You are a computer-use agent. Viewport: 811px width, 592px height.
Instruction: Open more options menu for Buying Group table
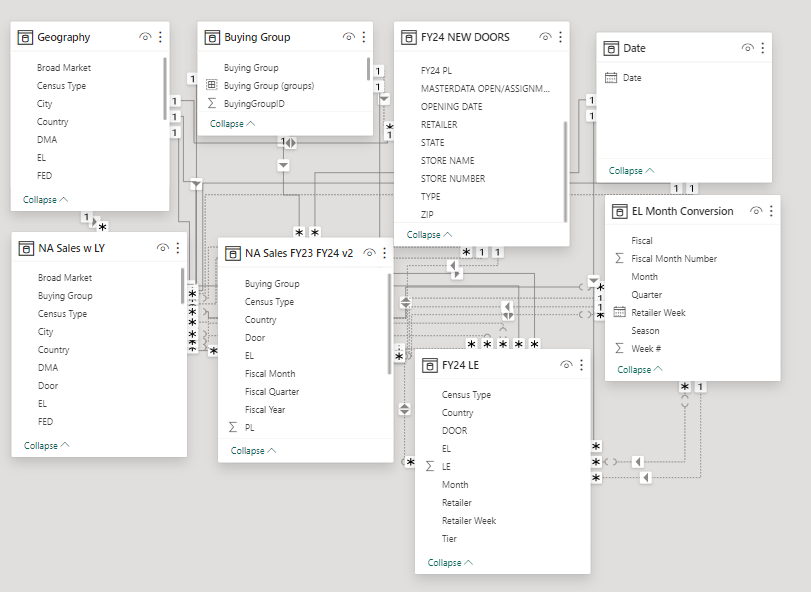[364, 37]
